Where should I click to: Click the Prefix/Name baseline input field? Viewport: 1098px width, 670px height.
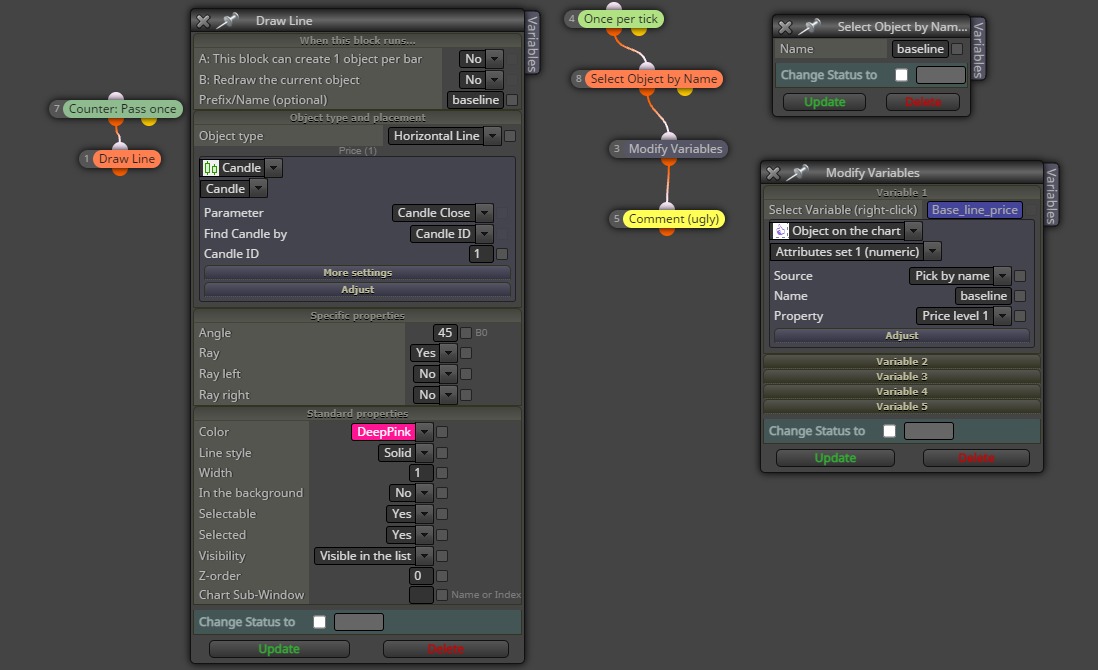point(475,100)
